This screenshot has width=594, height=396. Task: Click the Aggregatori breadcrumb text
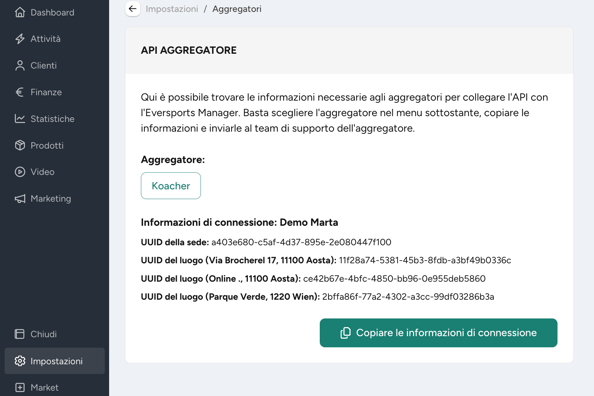237,9
